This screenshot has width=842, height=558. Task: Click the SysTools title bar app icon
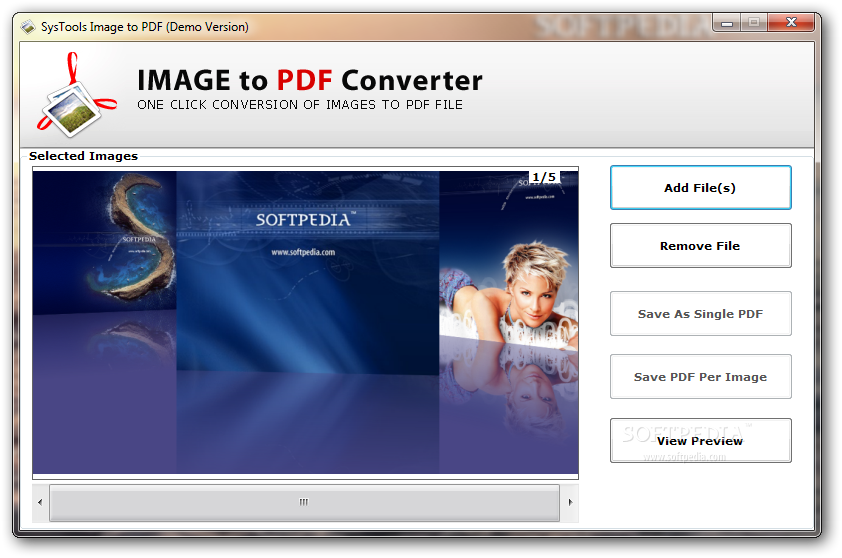coord(28,27)
